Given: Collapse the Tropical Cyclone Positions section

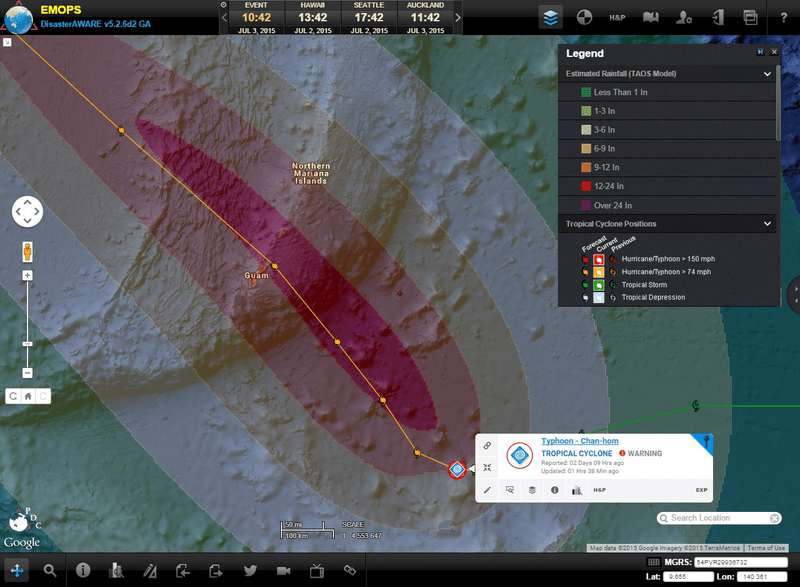Looking at the screenshot, I should click(767, 224).
